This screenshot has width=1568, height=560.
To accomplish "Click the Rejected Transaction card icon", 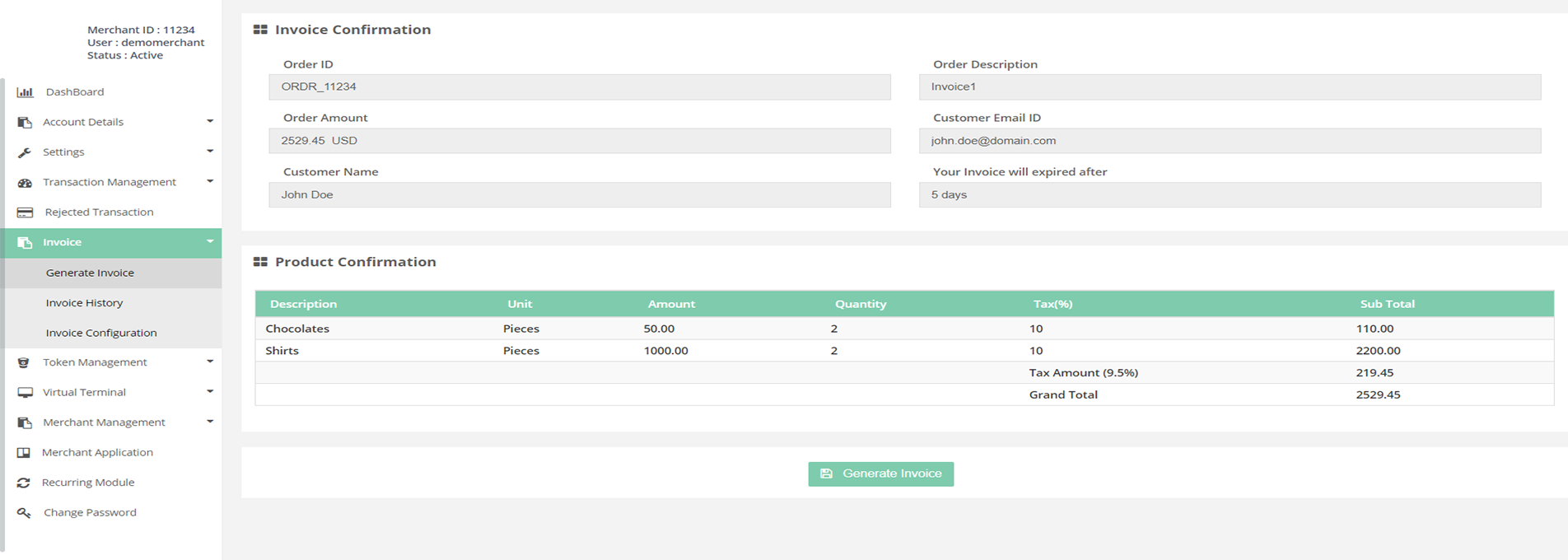I will (x=25, y=212).
